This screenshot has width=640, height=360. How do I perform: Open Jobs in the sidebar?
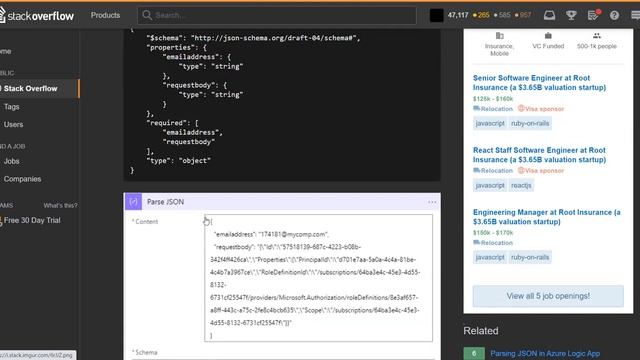(x=11, y=161)
